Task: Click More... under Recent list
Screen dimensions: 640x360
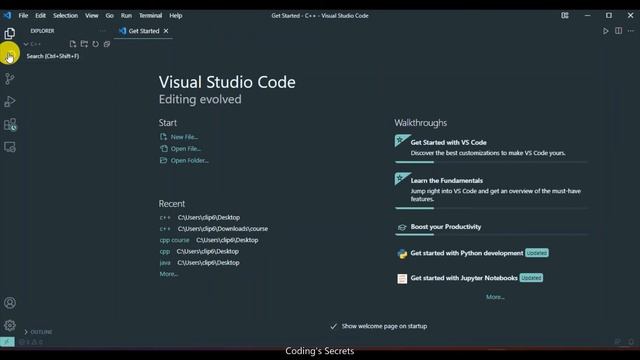Action: tap(169, 274)
